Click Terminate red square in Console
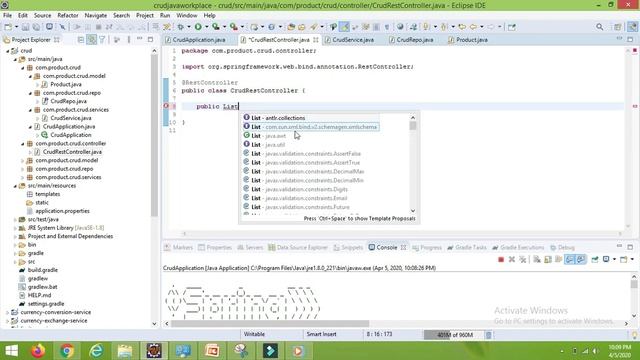 coord(501,260)
